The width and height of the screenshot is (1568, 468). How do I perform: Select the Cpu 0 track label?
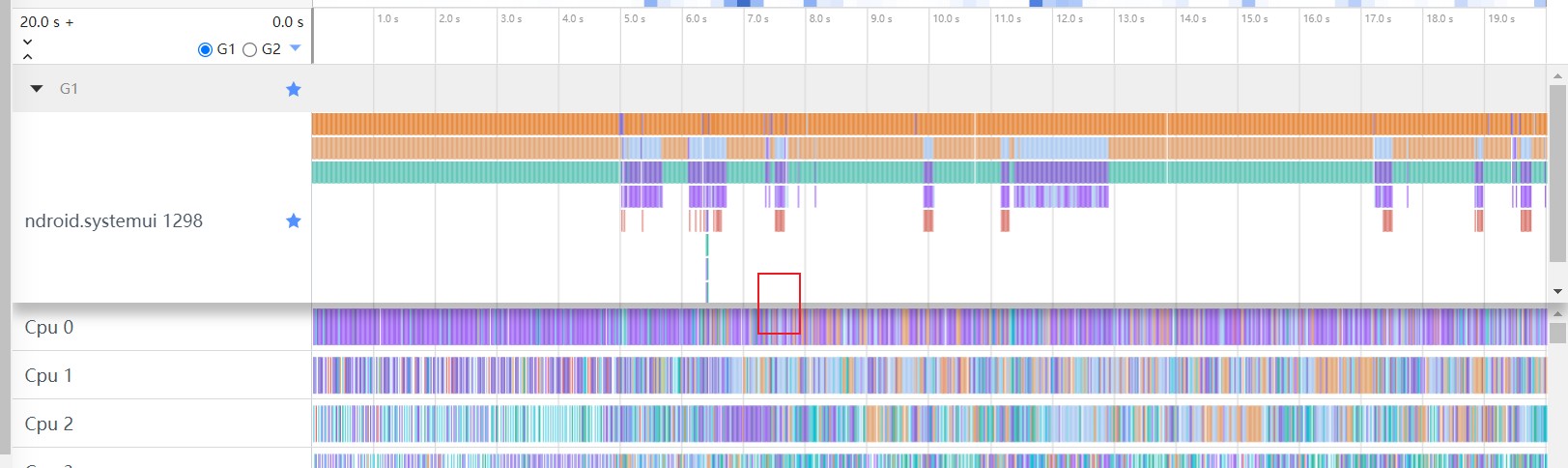pyautogui.click(x=49, y=327)
